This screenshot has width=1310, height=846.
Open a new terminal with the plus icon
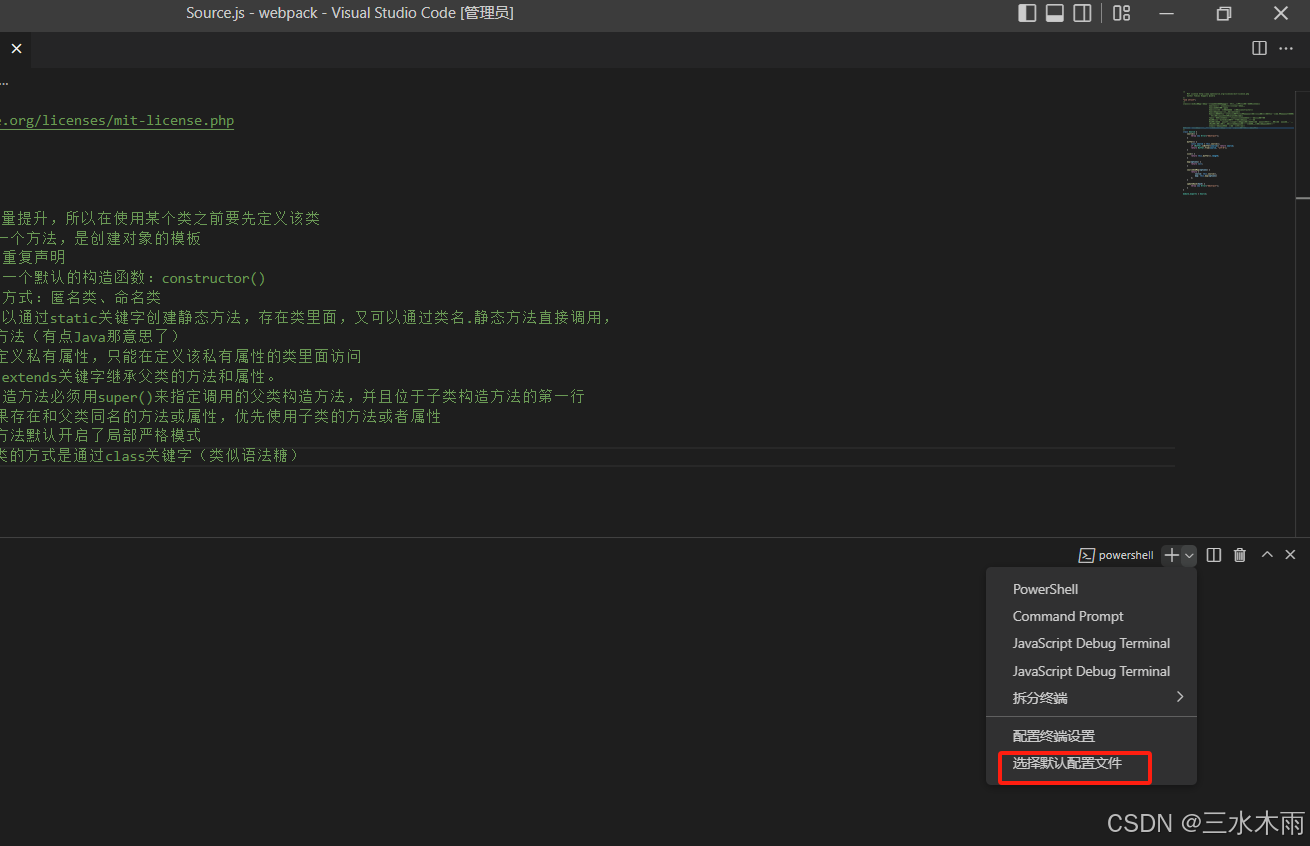tap(1170, 554)
